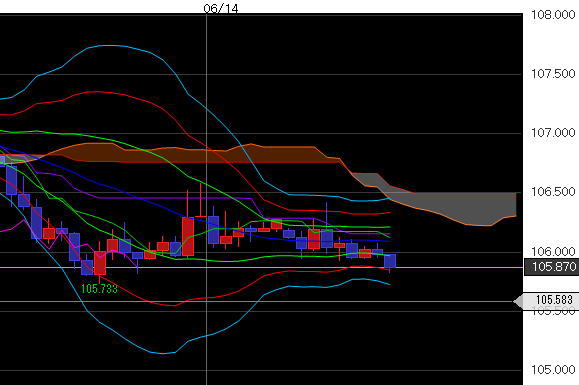The height and width of the screenshot is (385, 579).
Task: Select the orange horizontal price line
Action: [261, 267]
